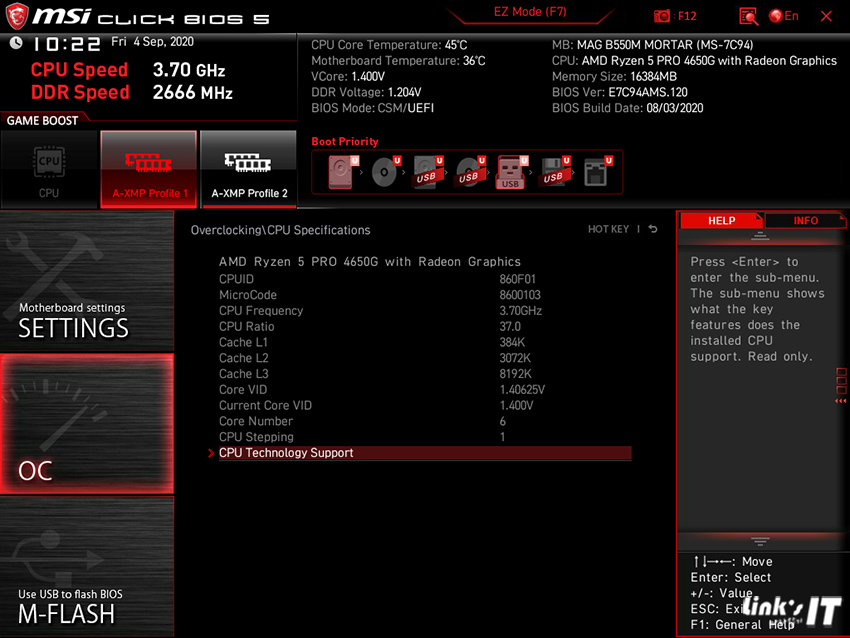Click the Boot Priority heading
850x638 pixels.
[x=345, y=141]
